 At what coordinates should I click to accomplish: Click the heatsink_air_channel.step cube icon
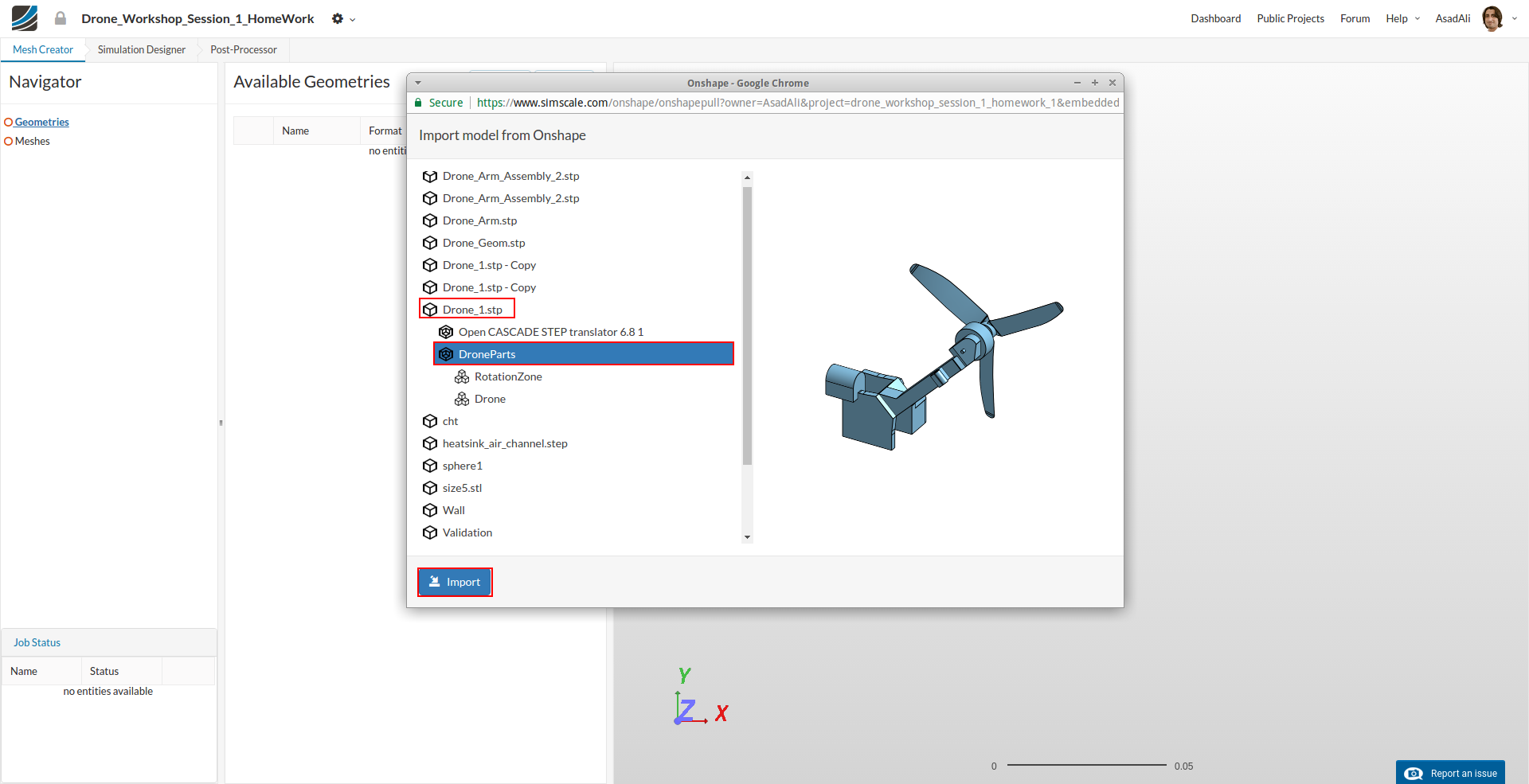(x=430, y=443)
